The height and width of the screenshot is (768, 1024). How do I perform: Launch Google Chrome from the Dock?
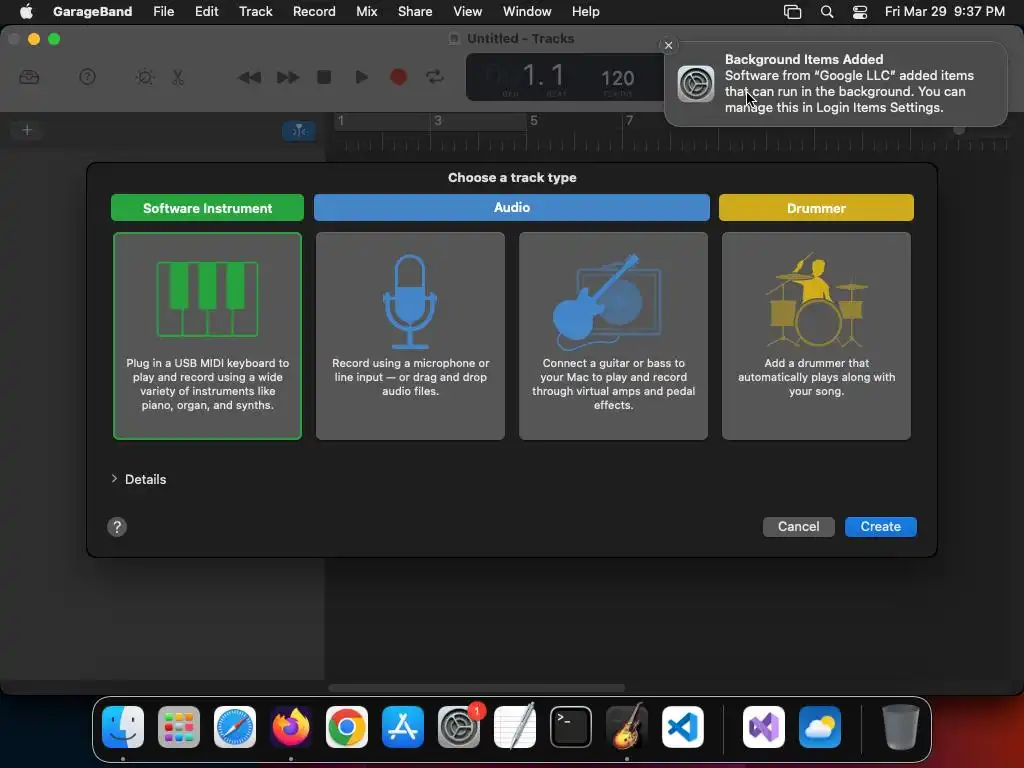tap(347, 727)
